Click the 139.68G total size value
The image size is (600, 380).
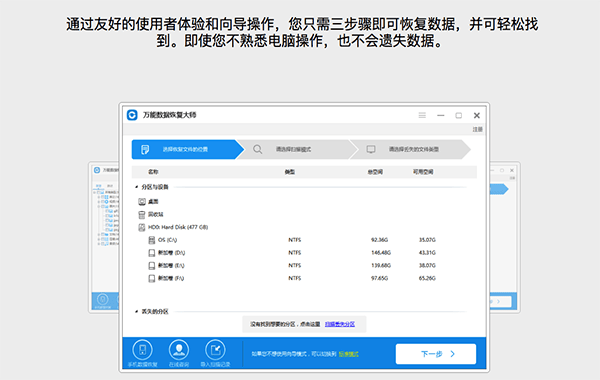381,265
